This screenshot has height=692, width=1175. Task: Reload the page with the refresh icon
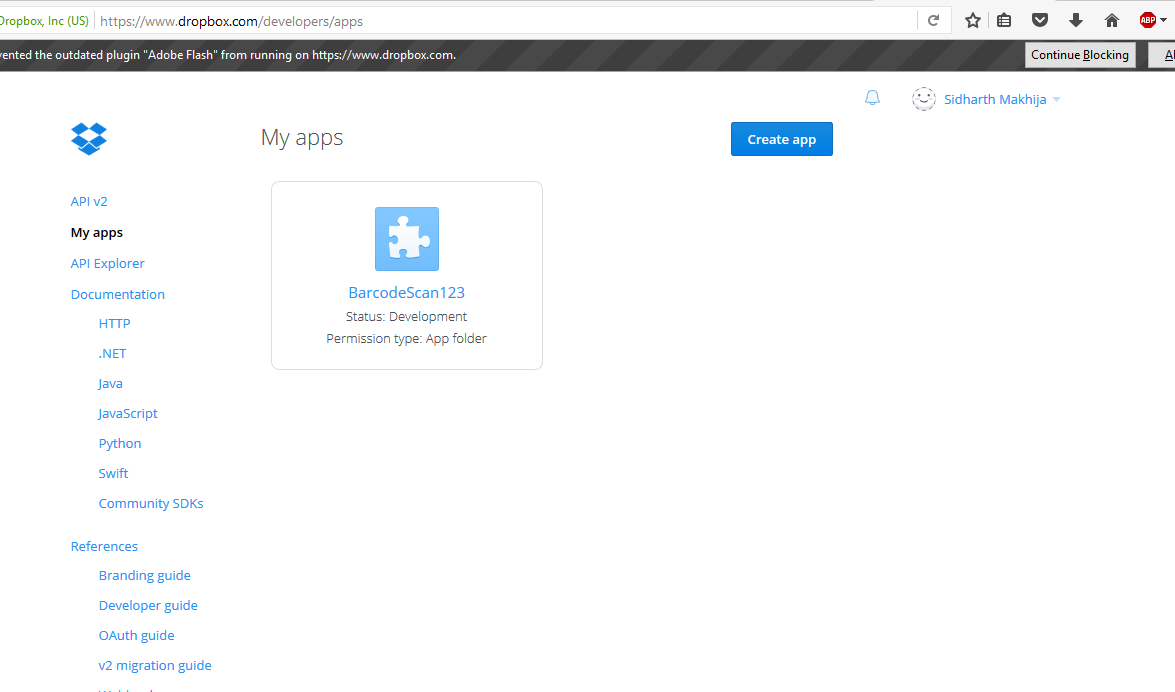[933, 19]
